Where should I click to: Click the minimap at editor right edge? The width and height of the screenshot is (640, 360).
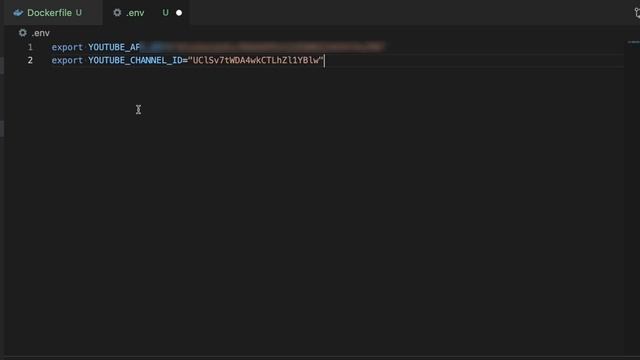click(x=633, y=42)
